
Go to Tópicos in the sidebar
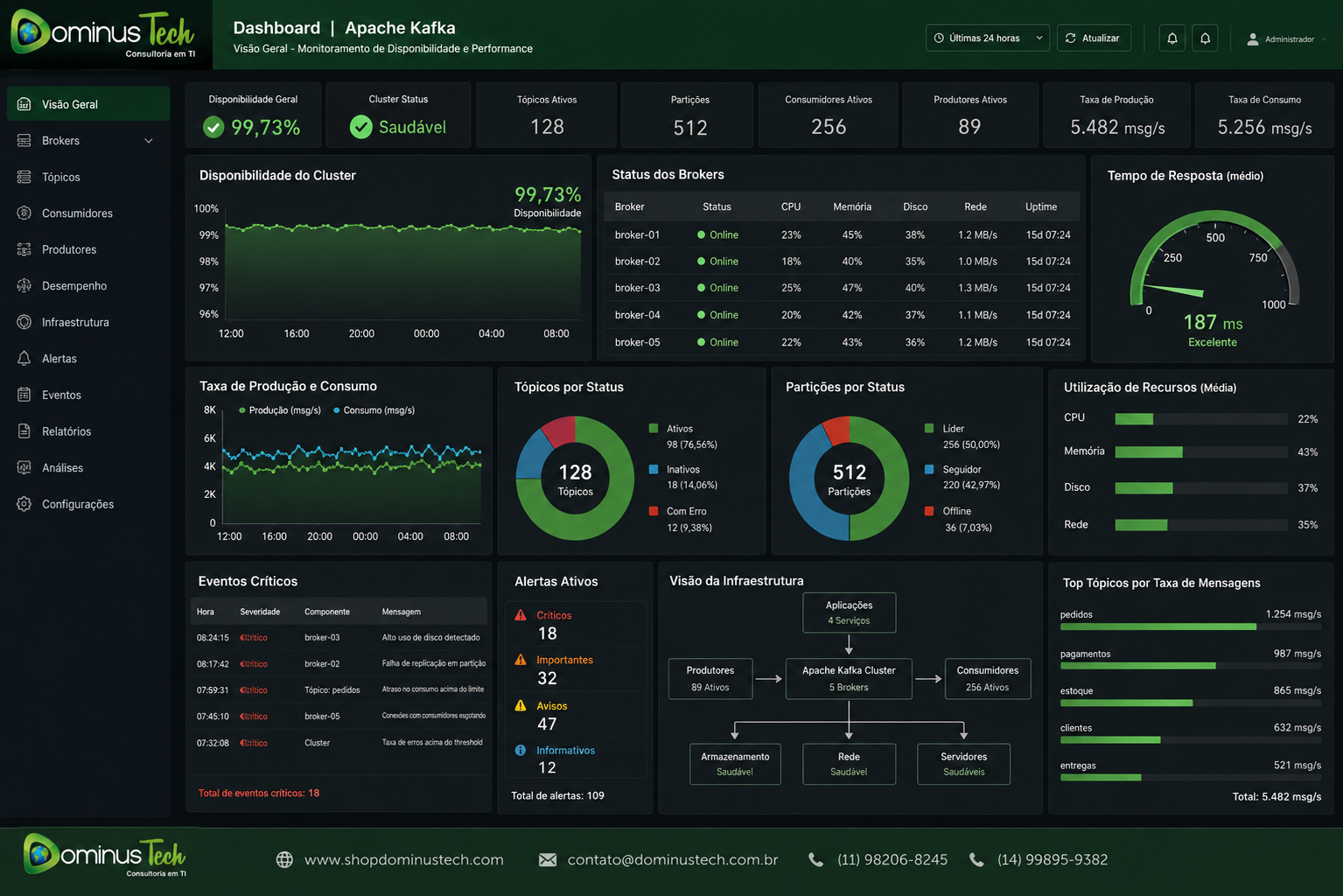pos(88,177)
